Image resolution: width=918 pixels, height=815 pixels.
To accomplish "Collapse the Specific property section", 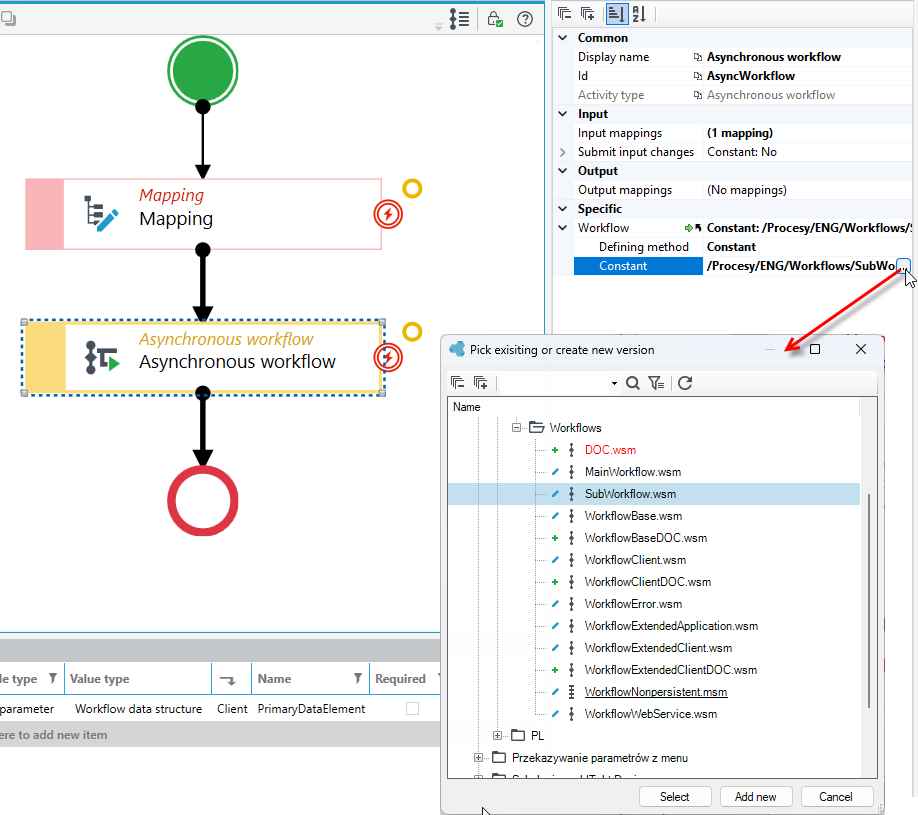I will click(563, 208).
